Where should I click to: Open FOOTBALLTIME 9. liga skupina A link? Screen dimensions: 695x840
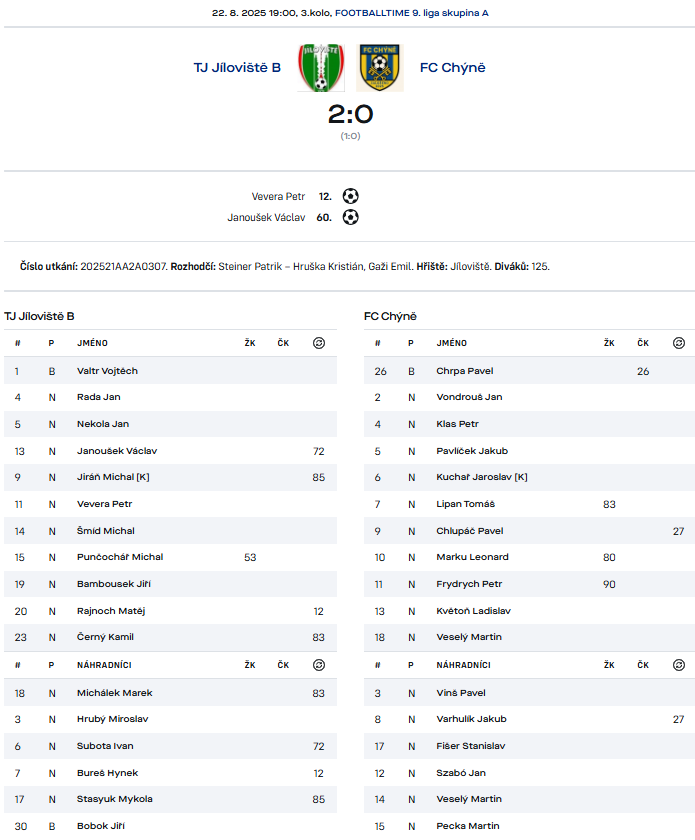pyautogui.click(x=412, y=13)
